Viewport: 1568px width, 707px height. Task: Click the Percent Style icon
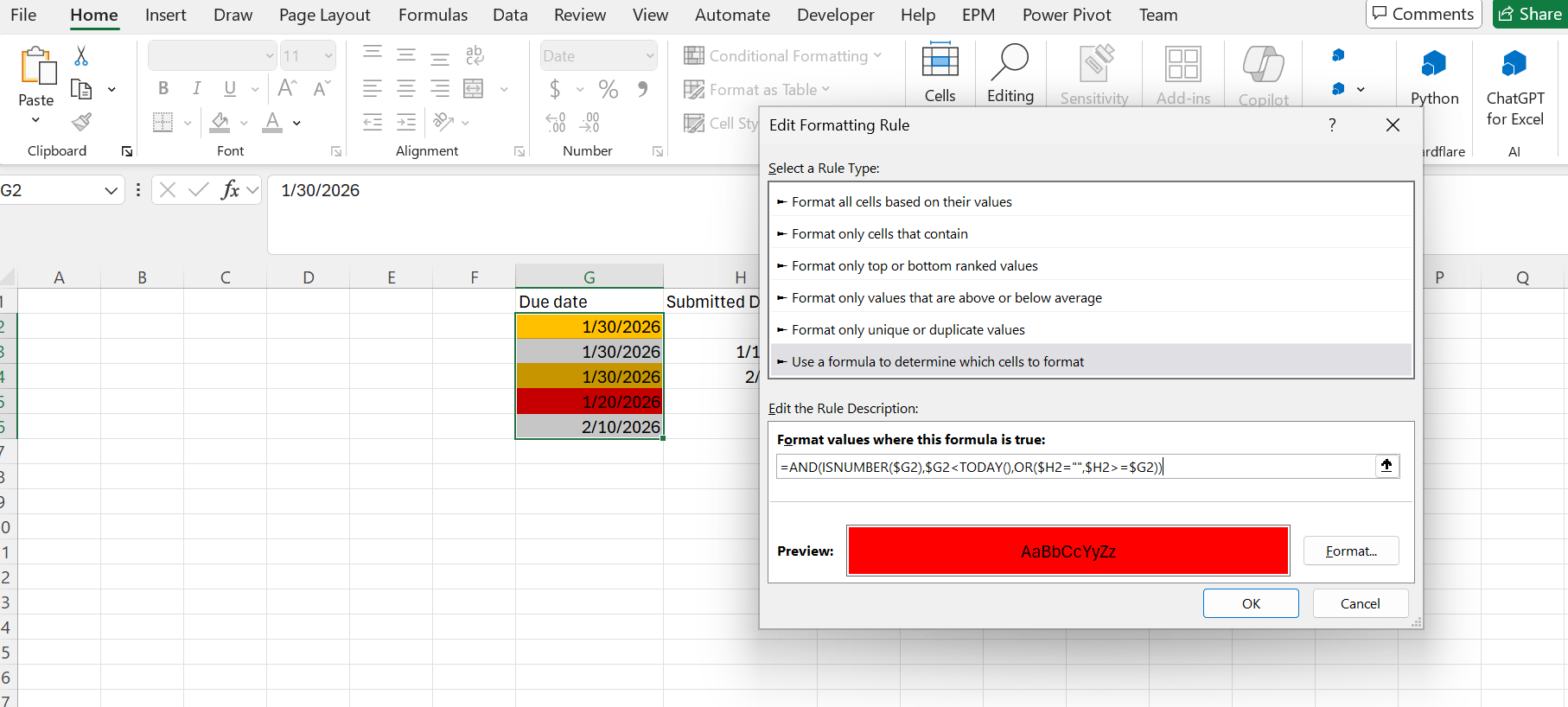point(609,88)
